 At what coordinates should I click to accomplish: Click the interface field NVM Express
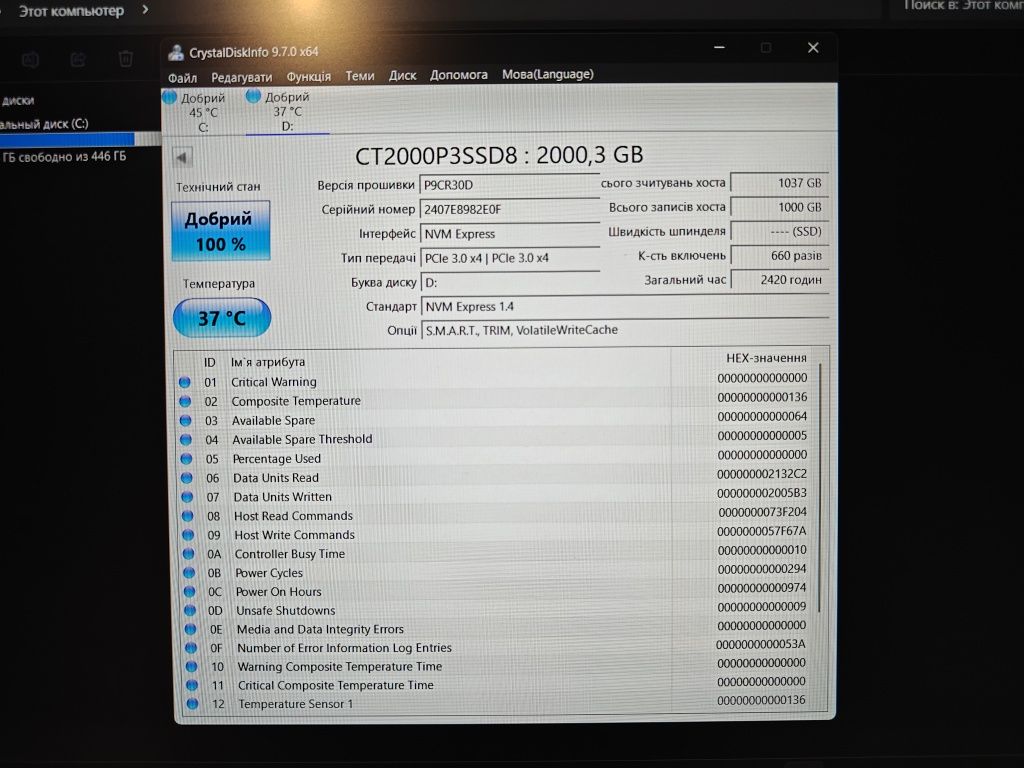[x=509, y=234]
